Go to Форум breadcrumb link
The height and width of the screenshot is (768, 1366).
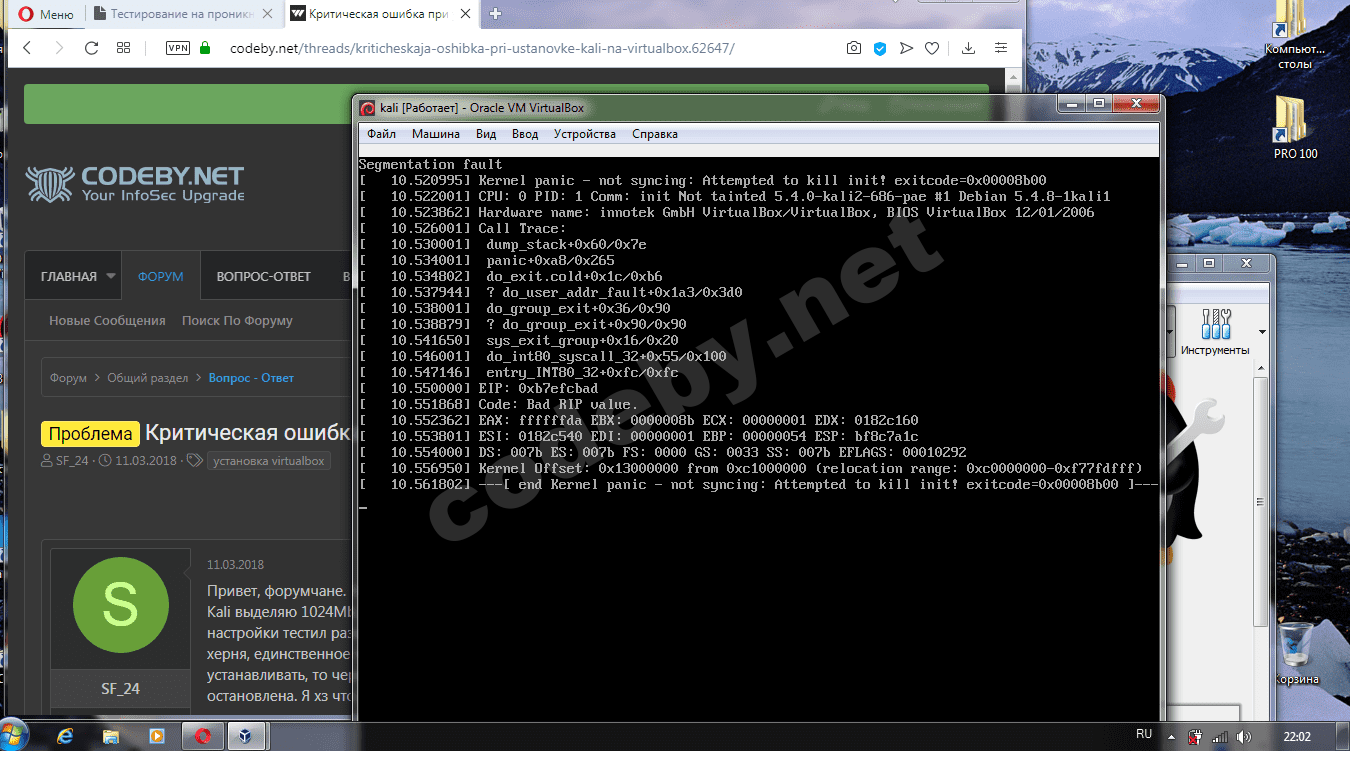coord(68,378)
